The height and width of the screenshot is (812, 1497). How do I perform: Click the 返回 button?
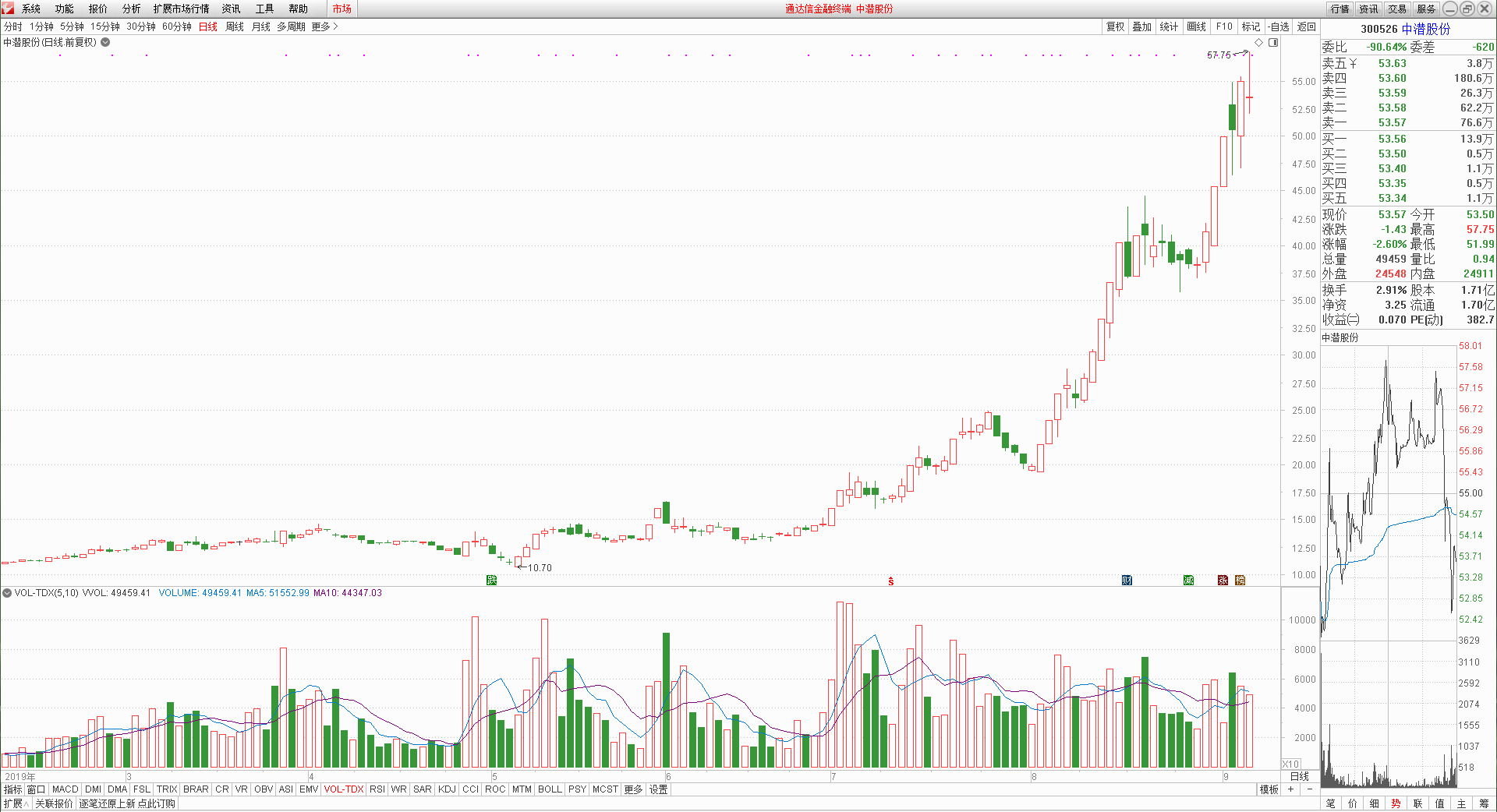(1307, 26)
